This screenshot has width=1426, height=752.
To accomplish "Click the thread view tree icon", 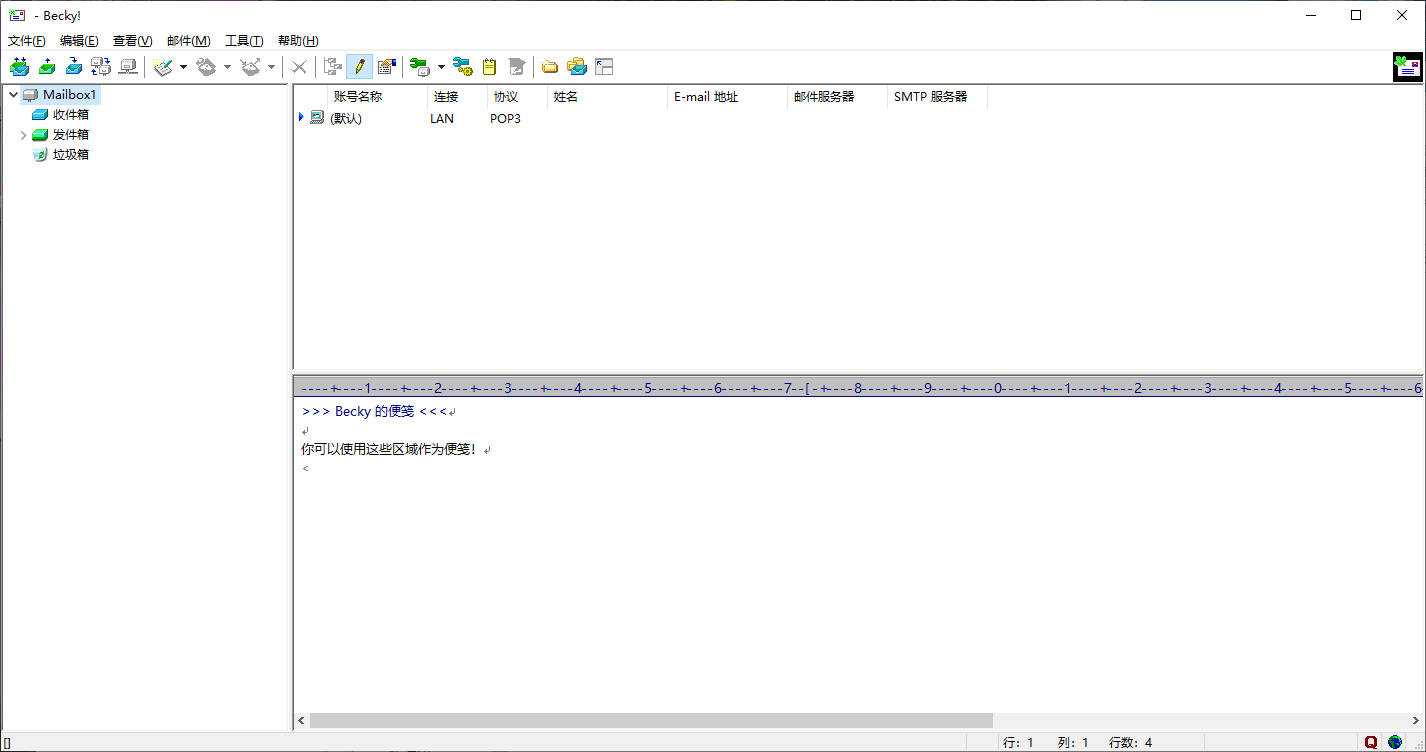I will click(x=333, y=67).
